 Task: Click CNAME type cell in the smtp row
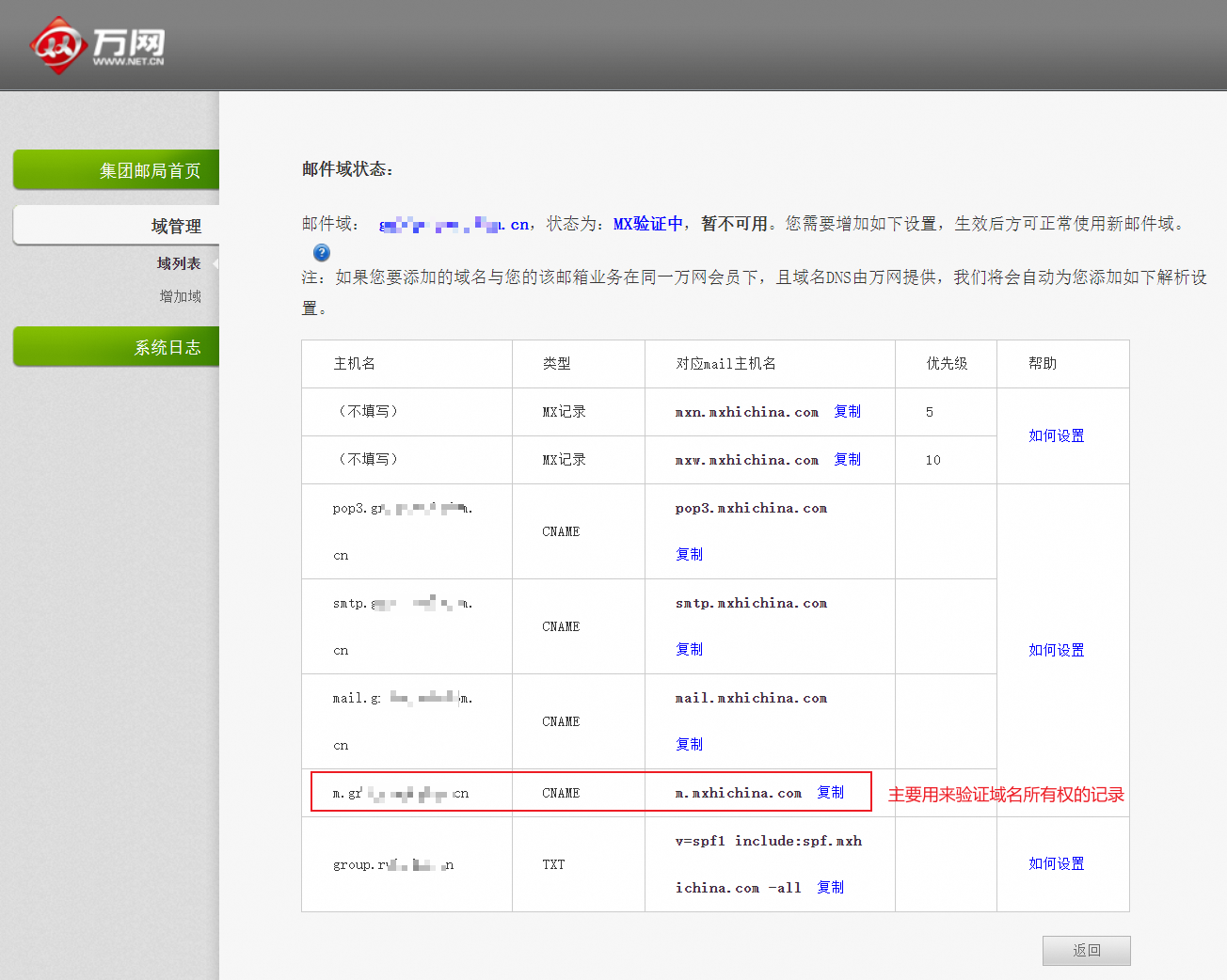[561, 627]
